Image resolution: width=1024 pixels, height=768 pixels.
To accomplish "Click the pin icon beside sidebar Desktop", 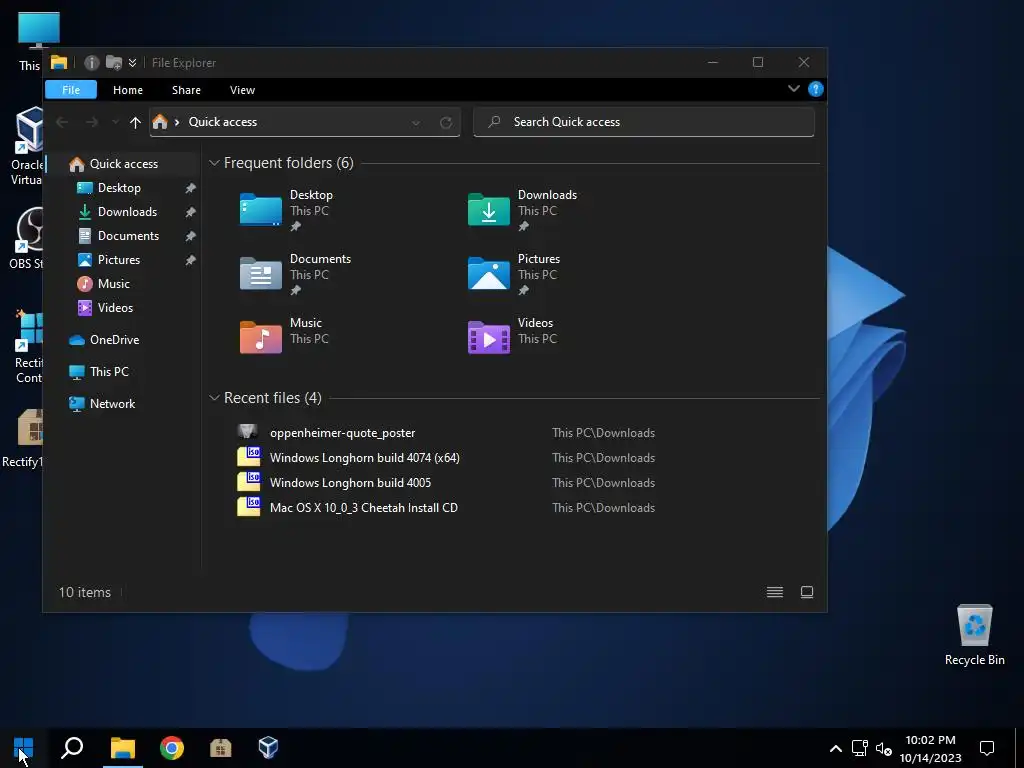I will 190,188.
